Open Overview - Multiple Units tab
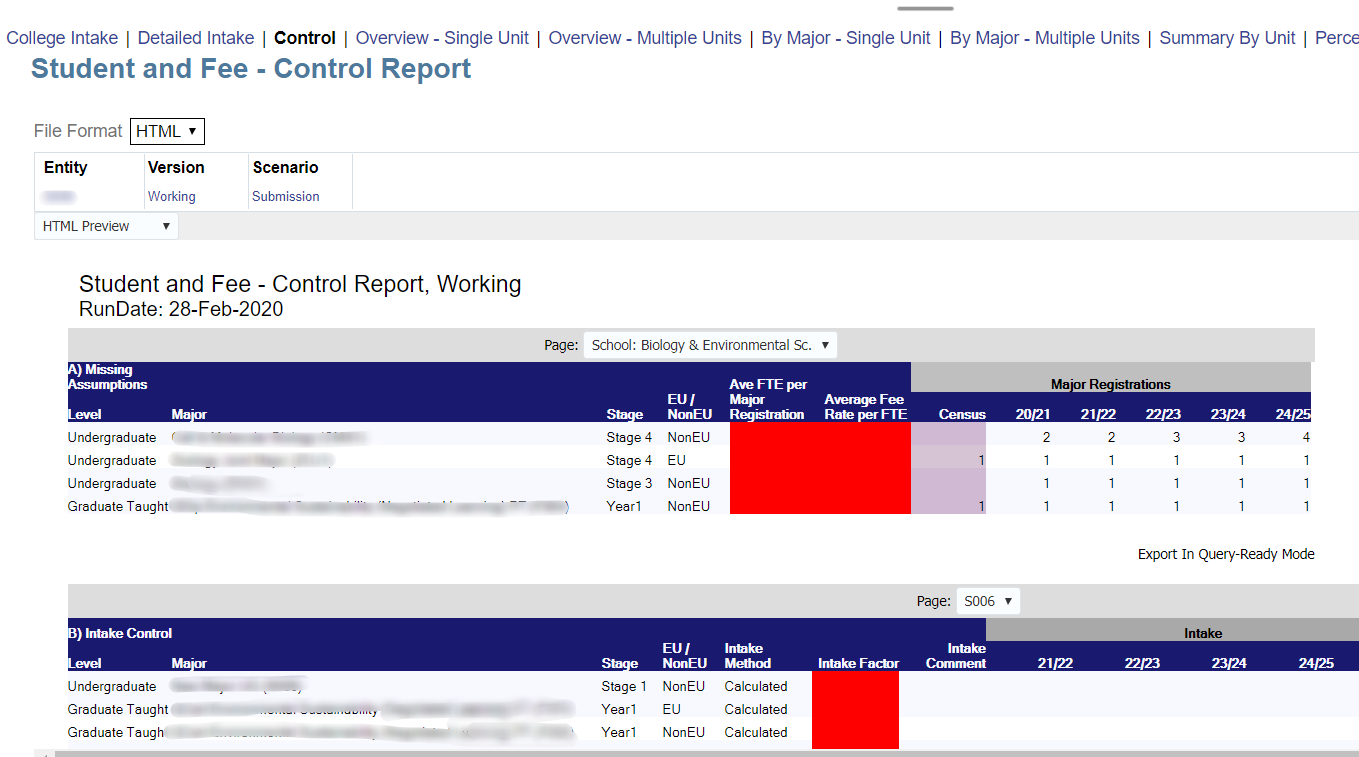Image resolution: width=1359 pixels, height=757 pixels. pyautogui.click(x=645, y=38)
